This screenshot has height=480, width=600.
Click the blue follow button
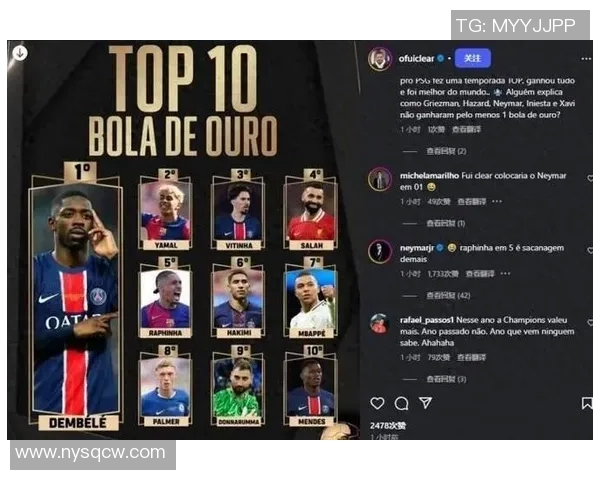pos(473,59)
